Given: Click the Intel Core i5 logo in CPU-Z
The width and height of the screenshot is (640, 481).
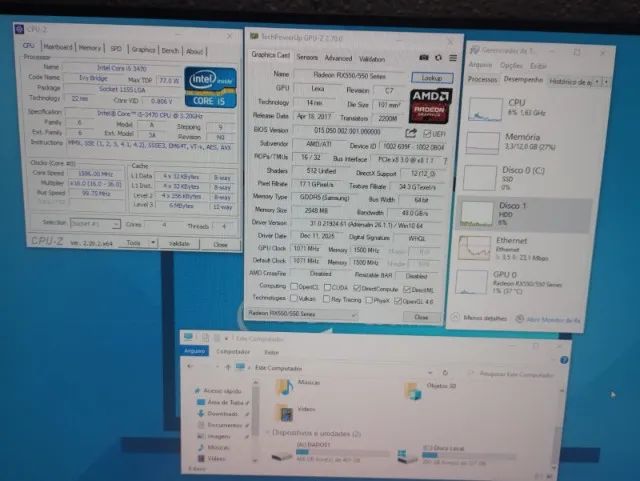Looking at the screenshot, I should (x=210, y=87).
